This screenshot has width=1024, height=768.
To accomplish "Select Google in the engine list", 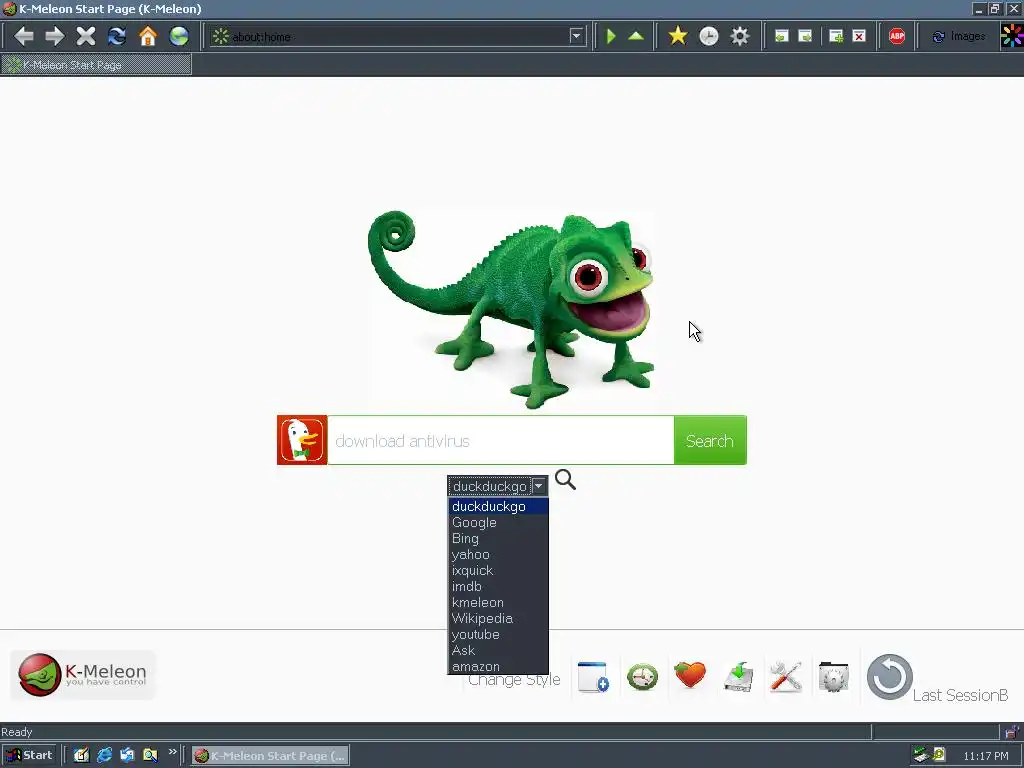I will coord(498,522).
